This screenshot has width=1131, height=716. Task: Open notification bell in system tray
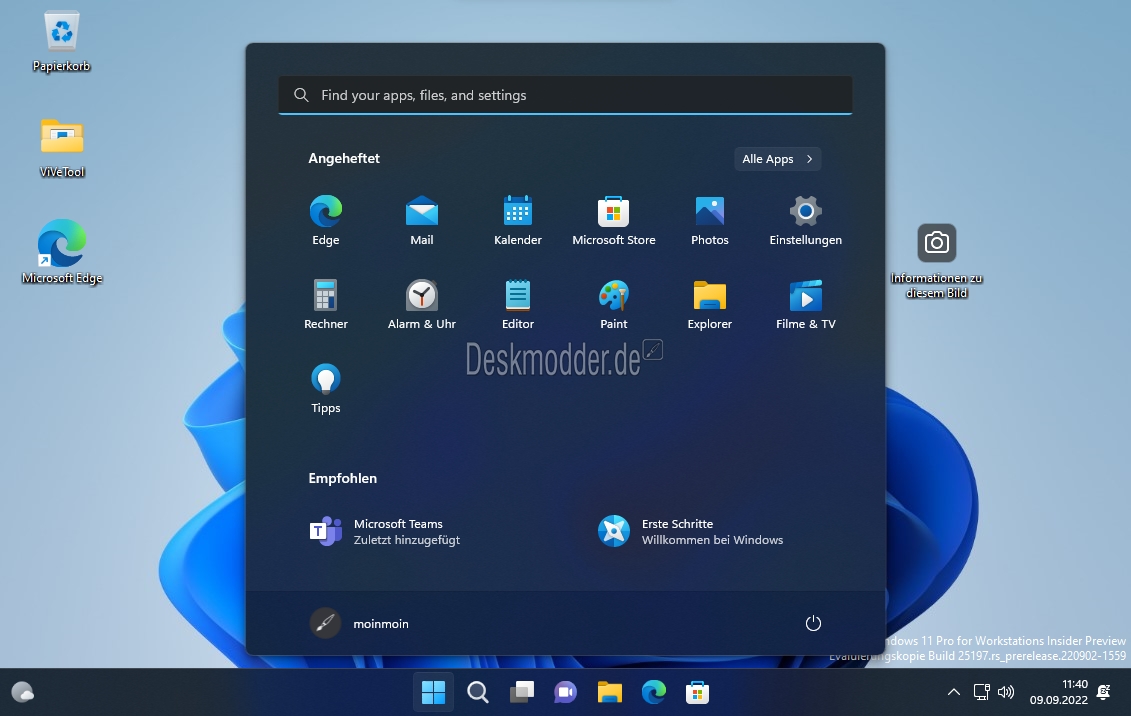click(1104, 692)
